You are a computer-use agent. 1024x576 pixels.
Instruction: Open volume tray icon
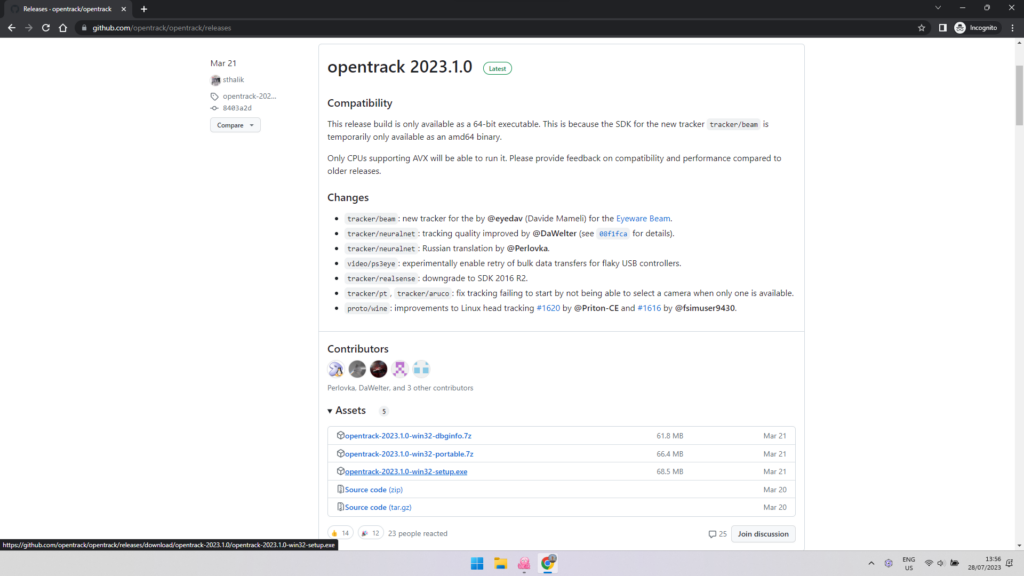coord(940,564)
